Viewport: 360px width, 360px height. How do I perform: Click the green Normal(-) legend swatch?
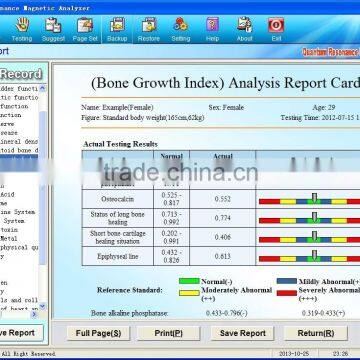[x=189, y=281]
